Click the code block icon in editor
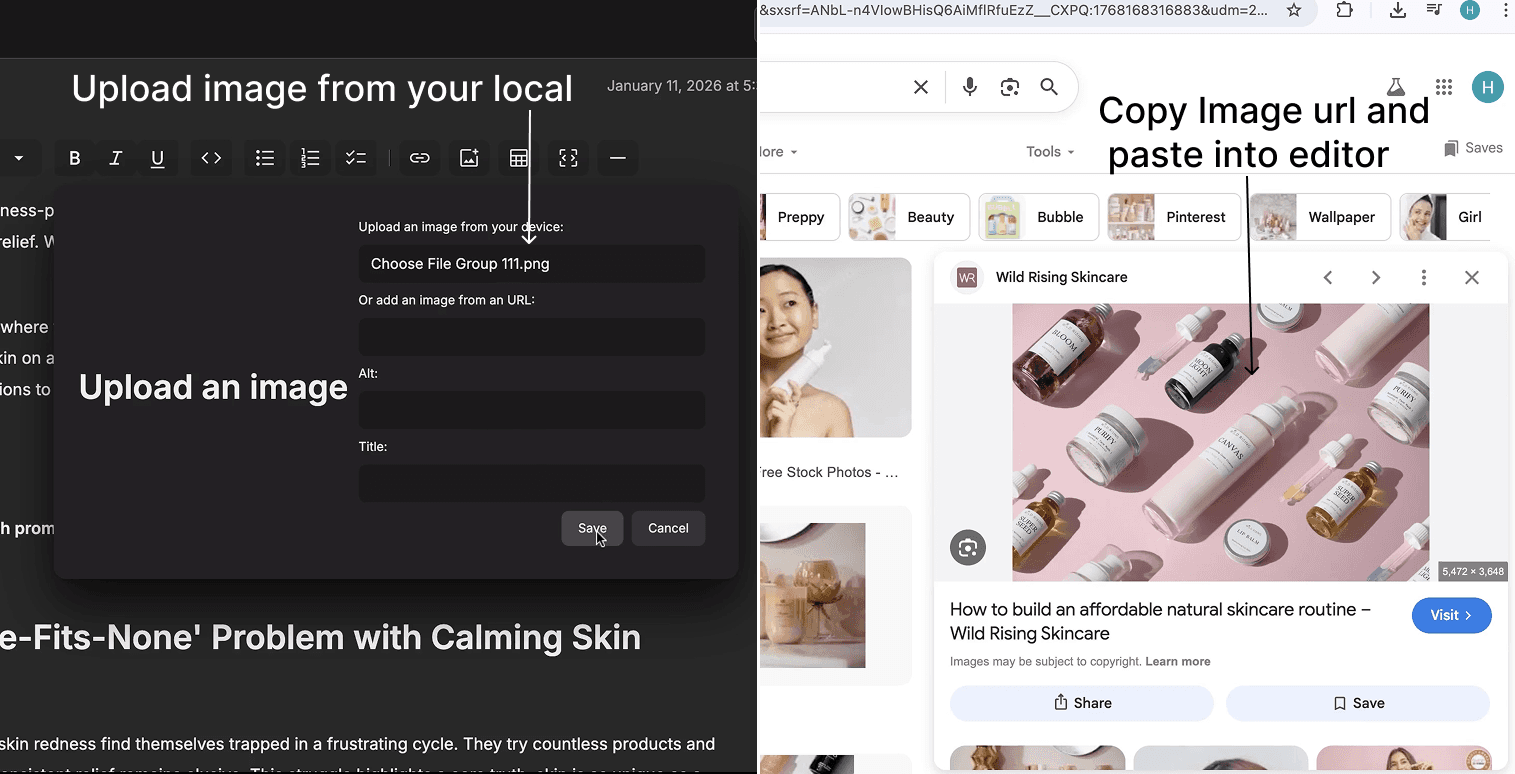Viewport: 1515px width, 774px height. click(x=210, y=157)
